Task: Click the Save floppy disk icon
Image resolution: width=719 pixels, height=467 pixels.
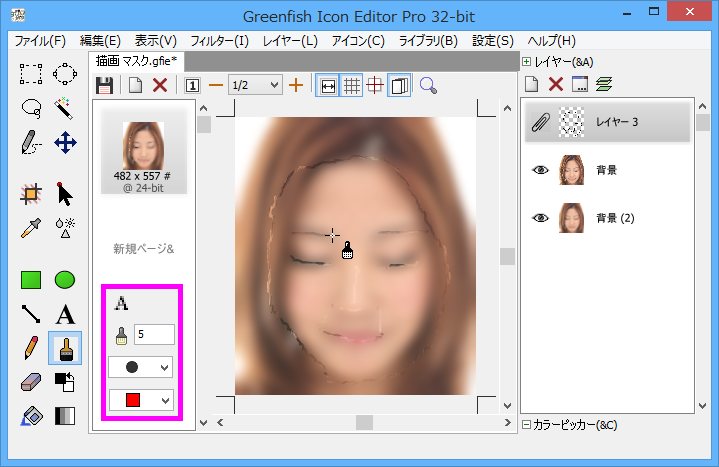Action: pyautogui.click(x=104, y=86)
